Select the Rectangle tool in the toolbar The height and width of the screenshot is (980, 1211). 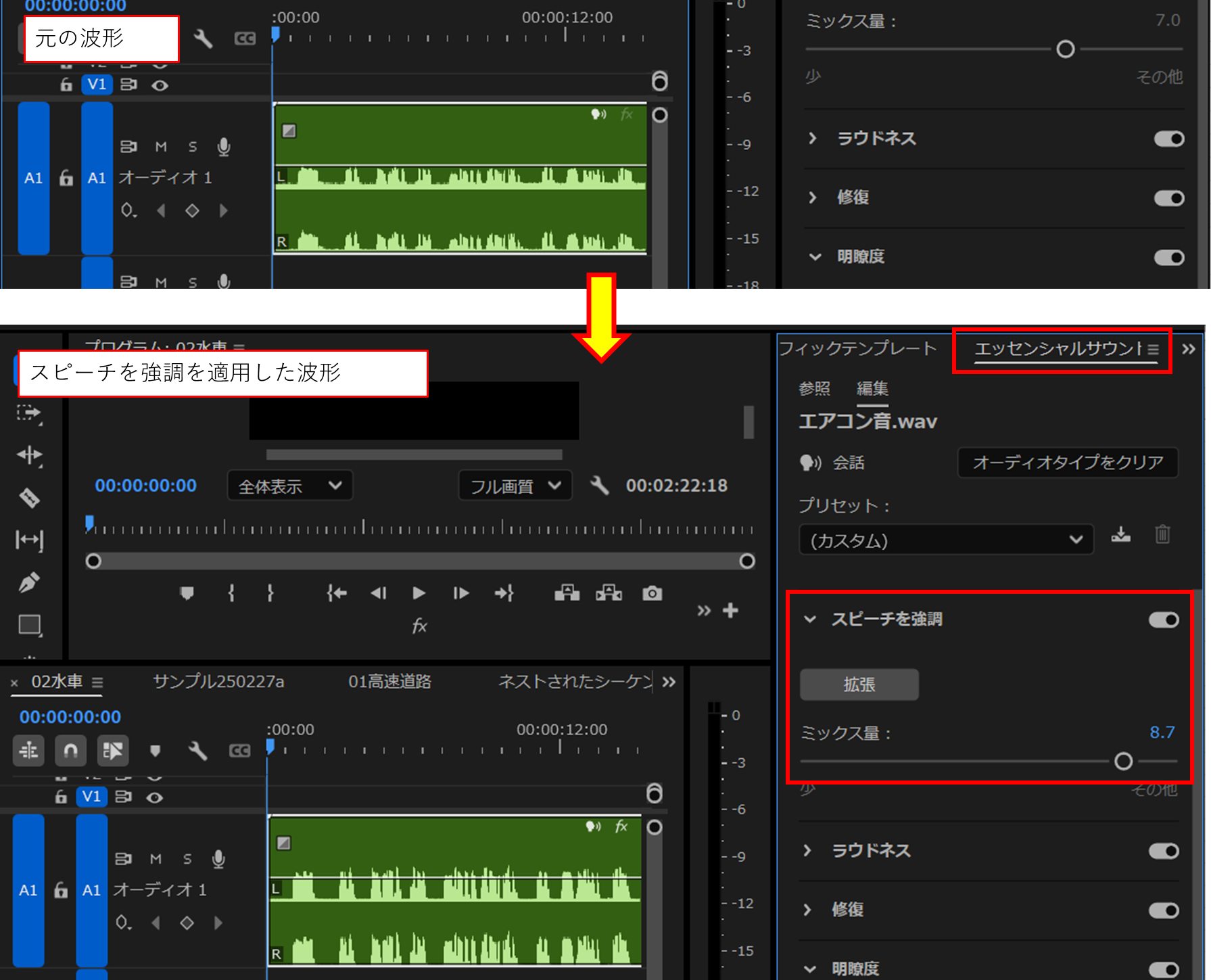[30, 625]
